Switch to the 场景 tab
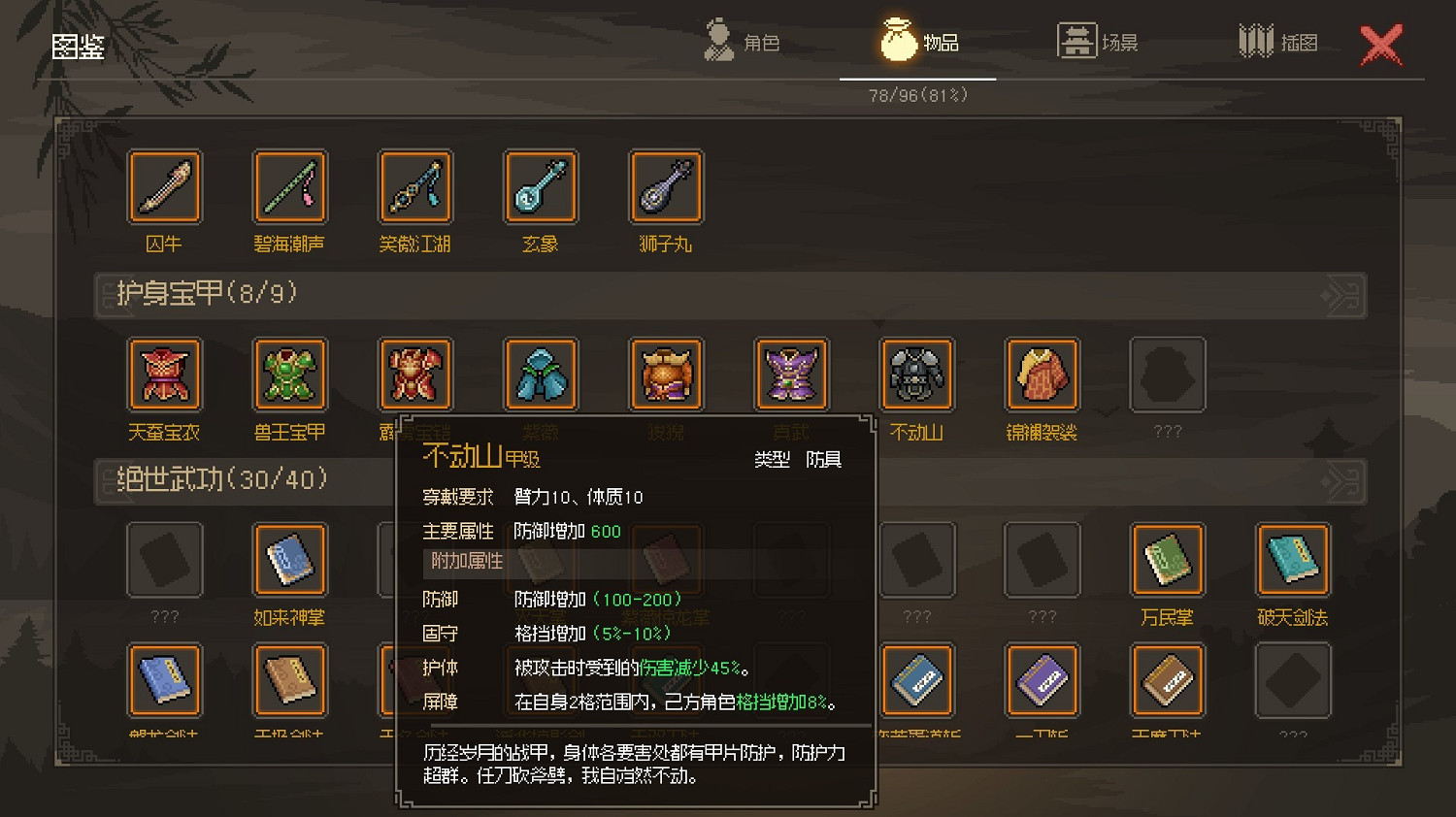 [x=1098, y=42]
